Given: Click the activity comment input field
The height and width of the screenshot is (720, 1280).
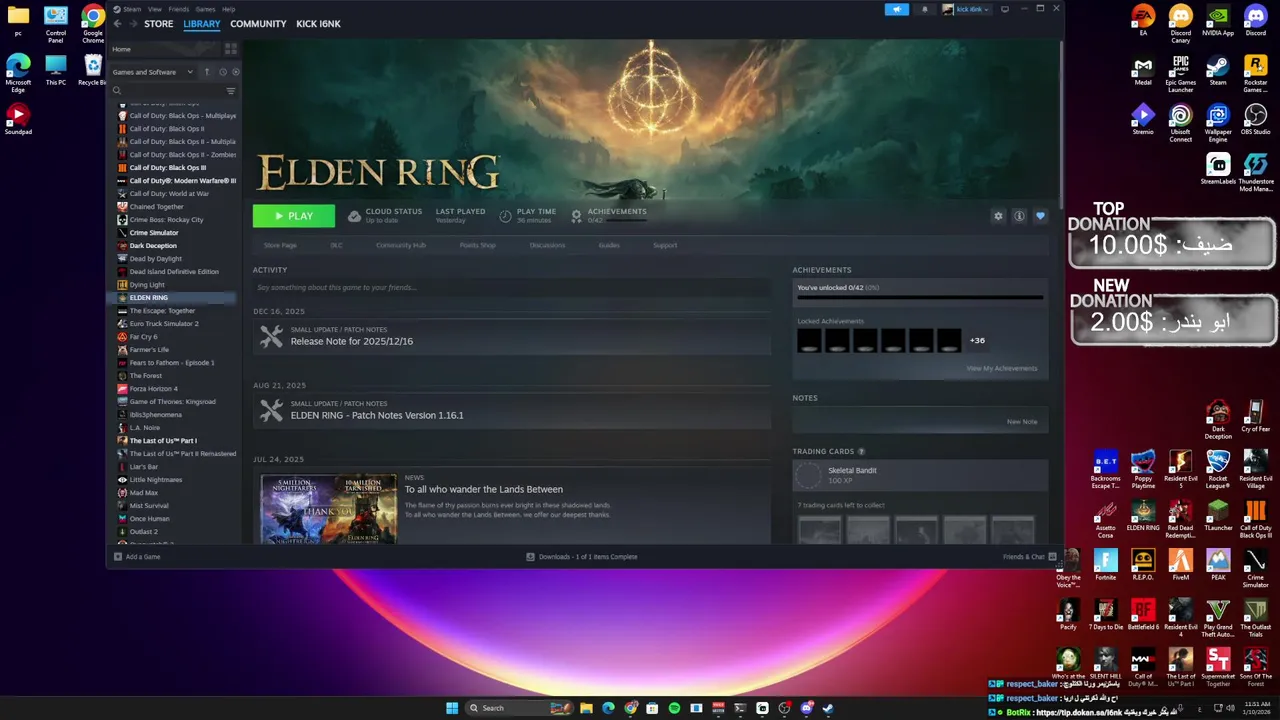Looking at the screenshot, I should coord(512,287).
